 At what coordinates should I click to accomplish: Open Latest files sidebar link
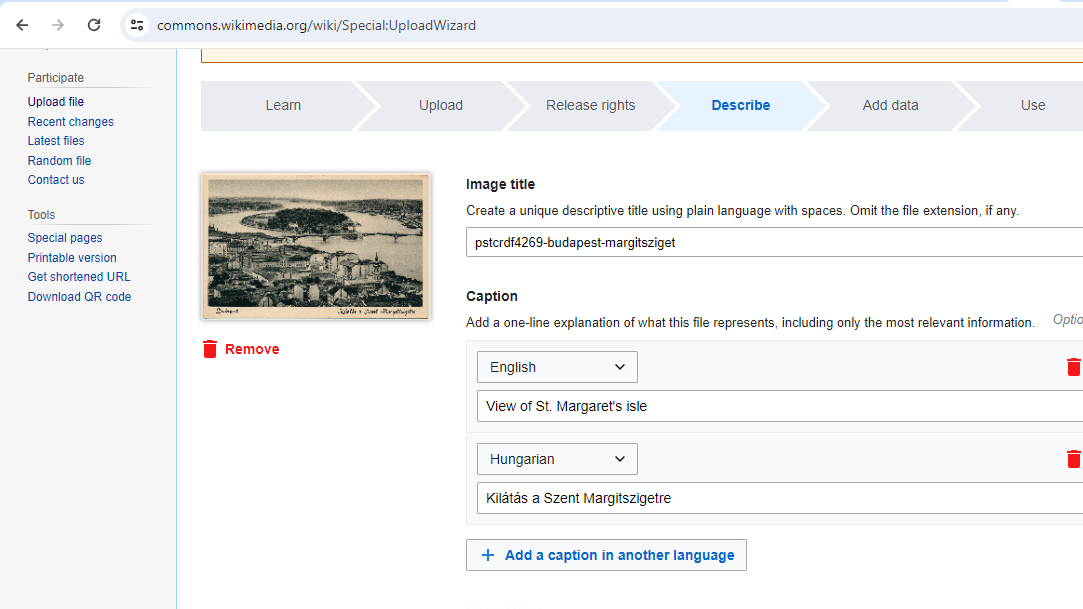[56, 141]
